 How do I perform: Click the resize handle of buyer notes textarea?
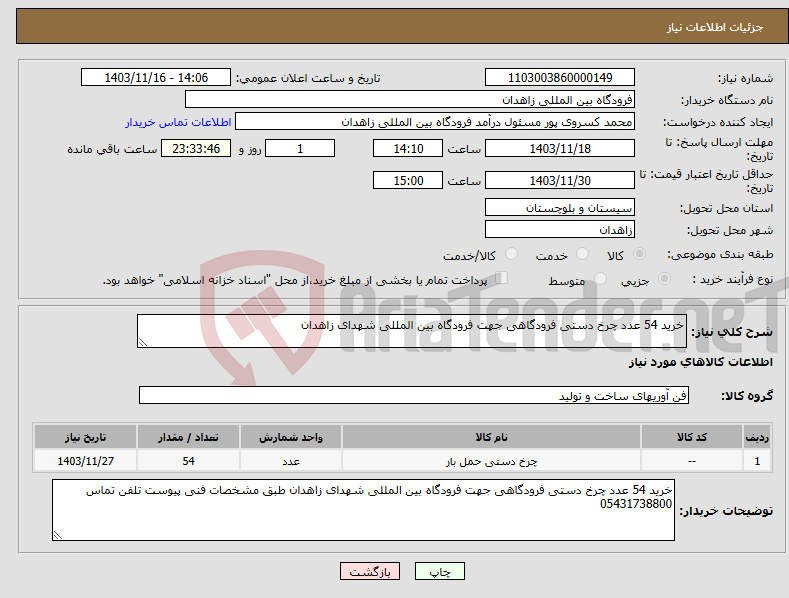pyautogui.click(x=58, y=535)
